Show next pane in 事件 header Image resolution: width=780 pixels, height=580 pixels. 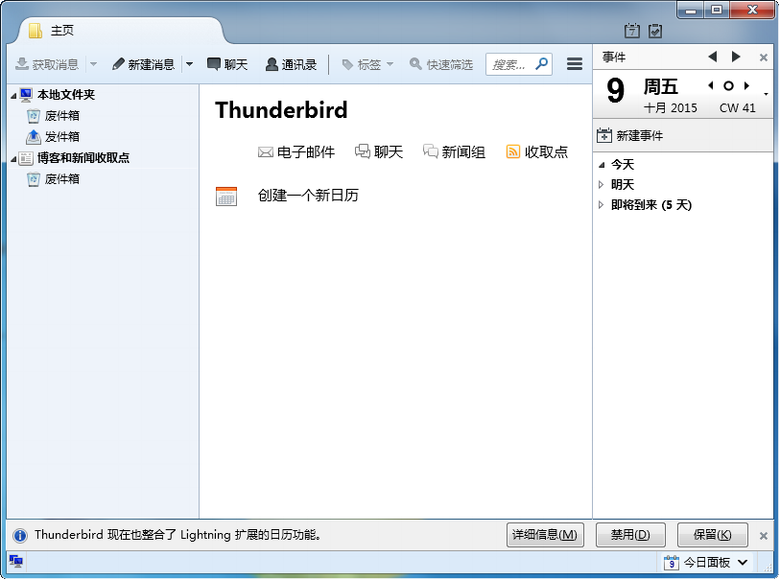pyautogui.click(x=736, y=57)
